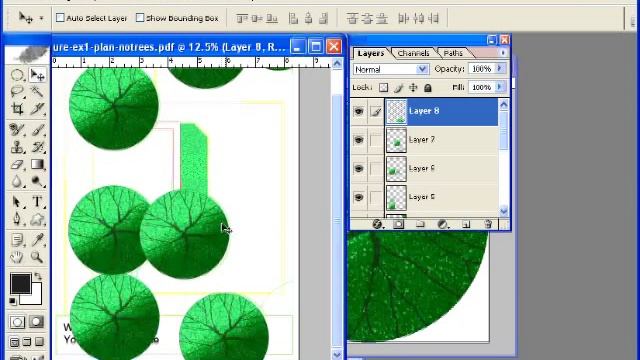Image resolution: width=640 pixels, height=360 pixels.
Task: Select the Path Selection arrow tool
Action: (17, 202)
